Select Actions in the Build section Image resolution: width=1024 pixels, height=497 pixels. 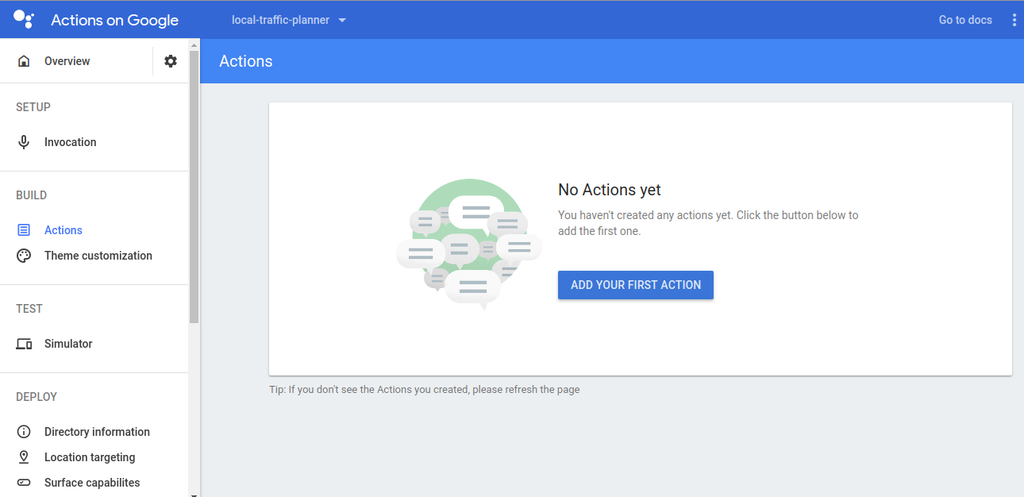tap(63, 231)
